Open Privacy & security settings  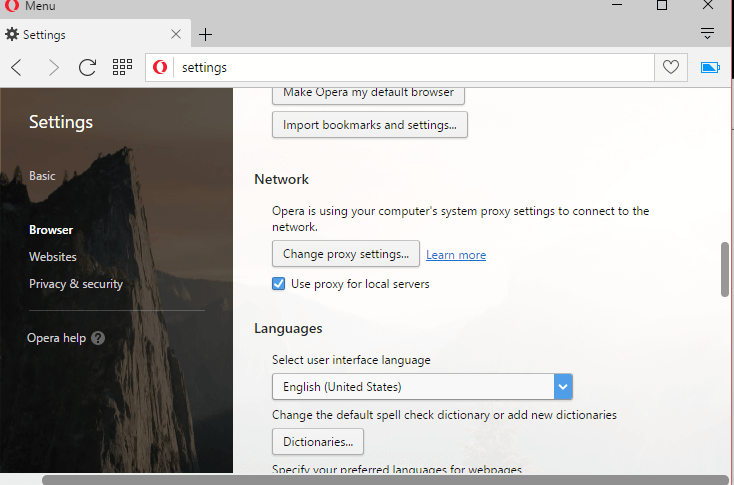click(76, 284)
